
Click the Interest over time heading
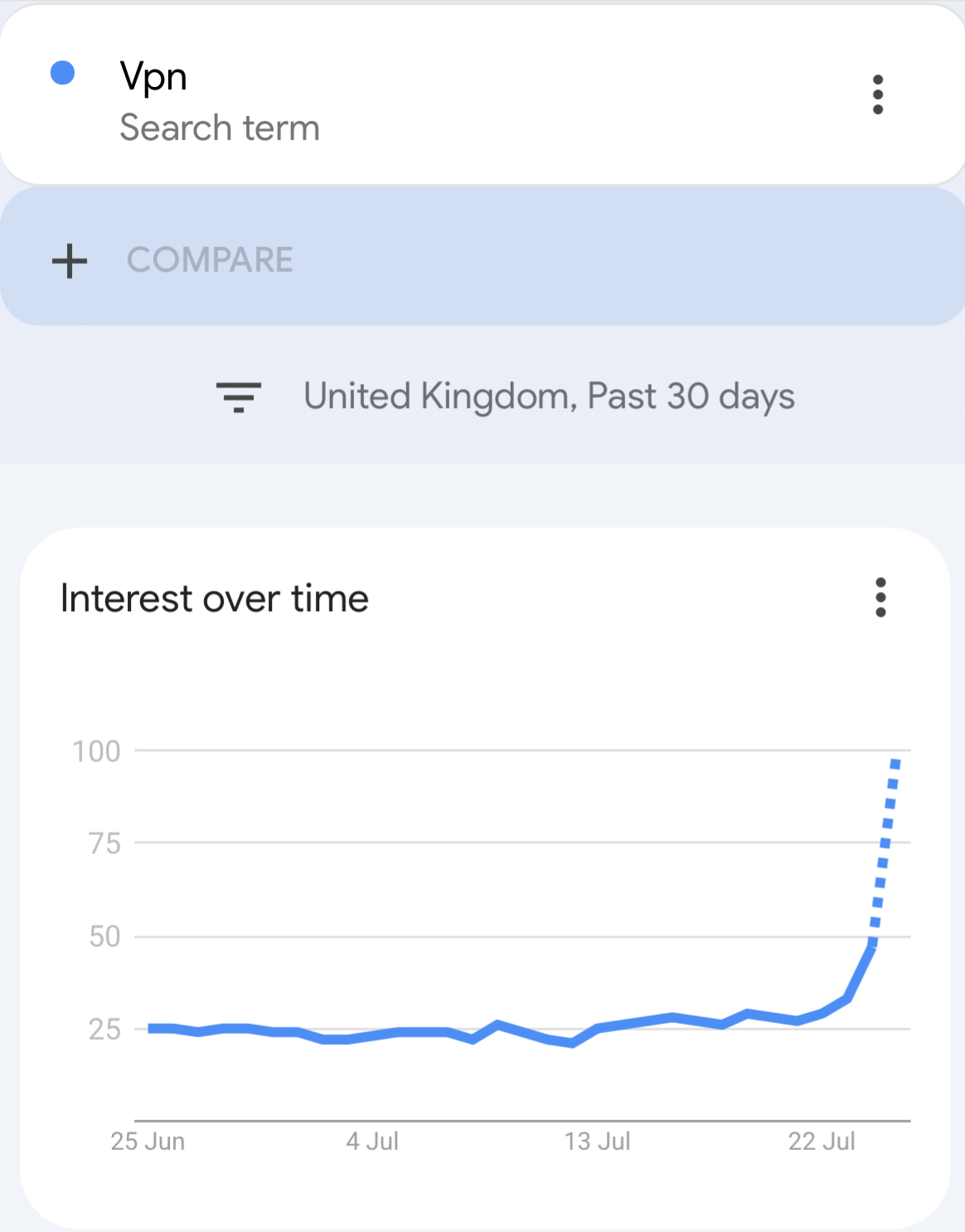215,599
